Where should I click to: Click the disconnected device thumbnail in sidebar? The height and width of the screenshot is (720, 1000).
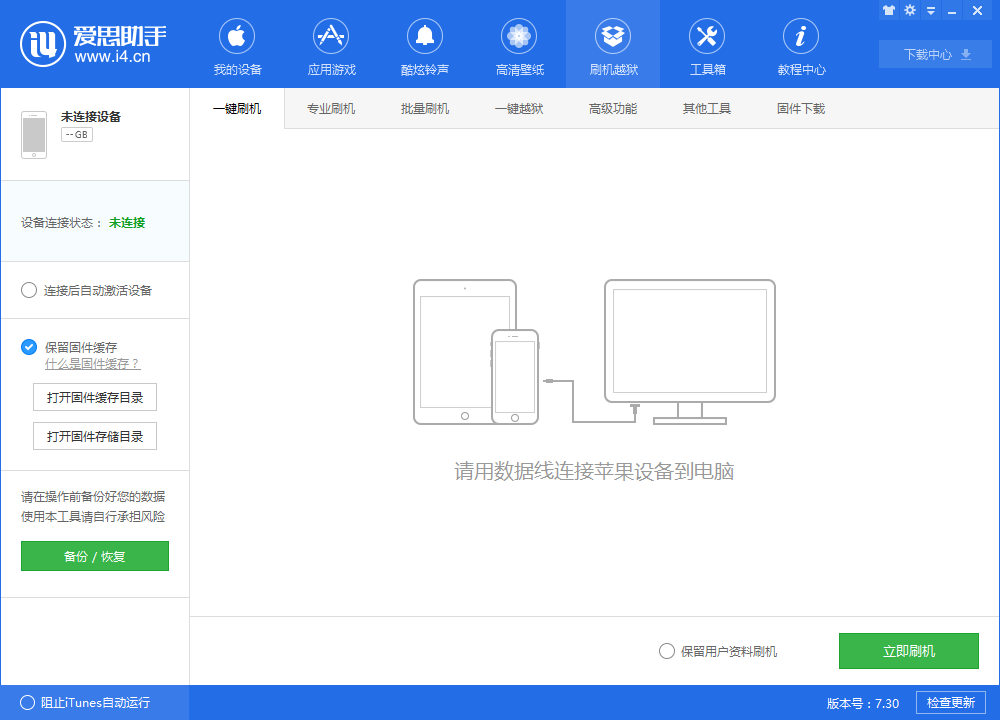[x=34, y=134]
